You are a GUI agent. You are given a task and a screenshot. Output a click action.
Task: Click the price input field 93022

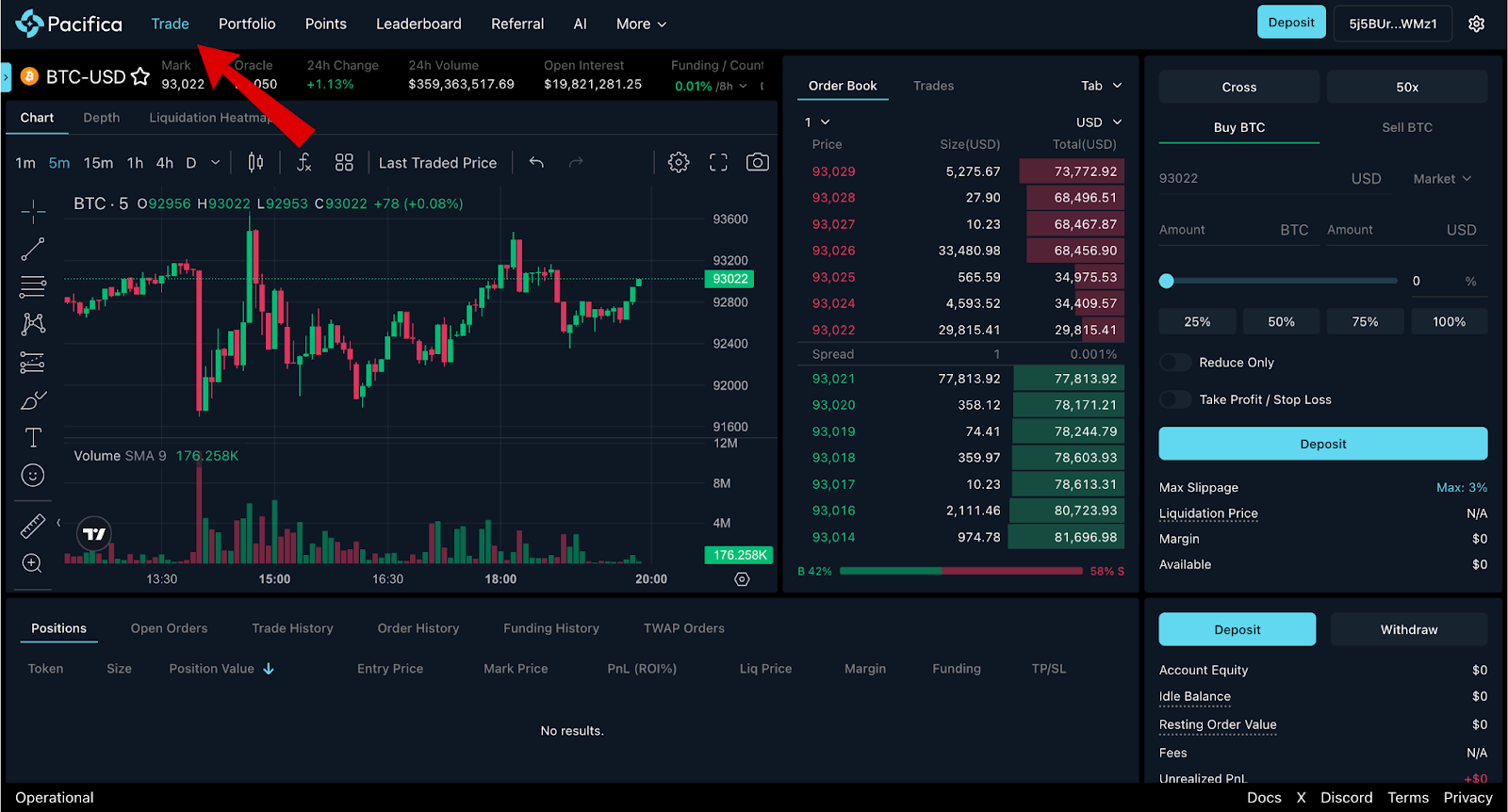click(x=1252, y=179)
